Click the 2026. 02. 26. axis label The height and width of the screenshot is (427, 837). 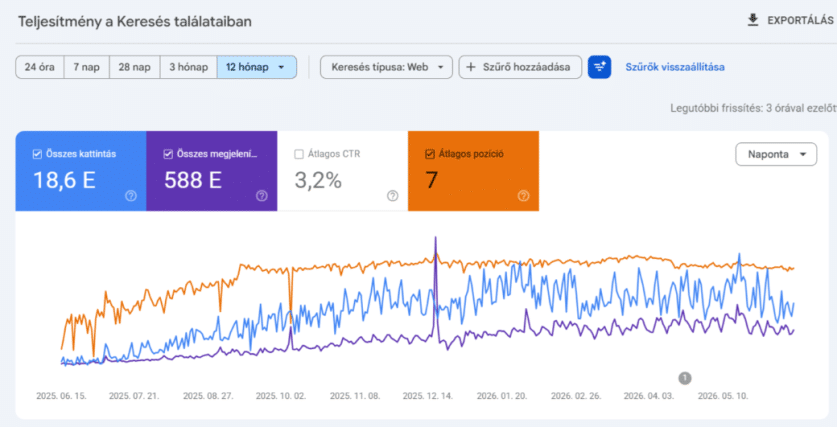576,396
